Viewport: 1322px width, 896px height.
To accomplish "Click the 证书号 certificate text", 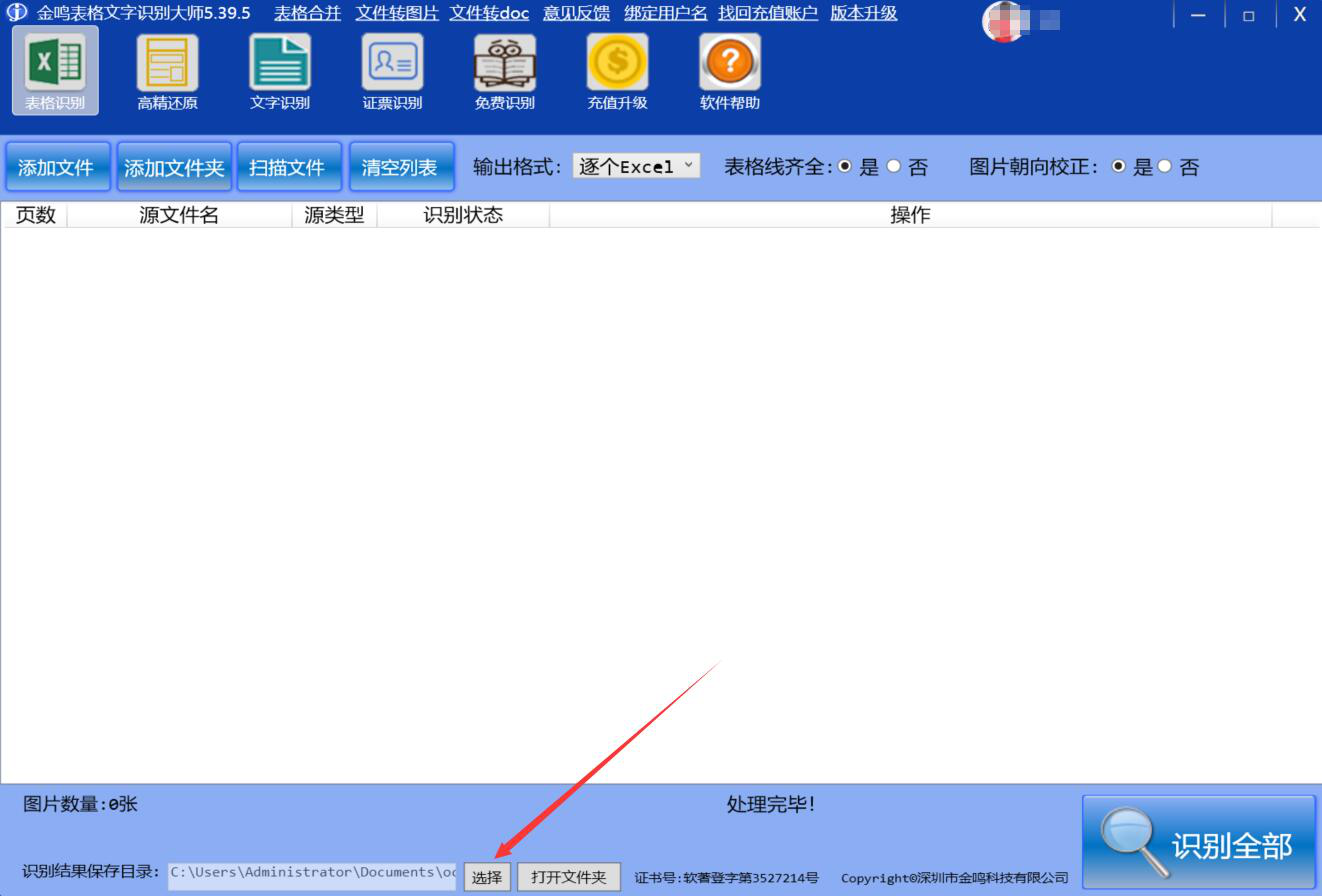I will 726,878.
